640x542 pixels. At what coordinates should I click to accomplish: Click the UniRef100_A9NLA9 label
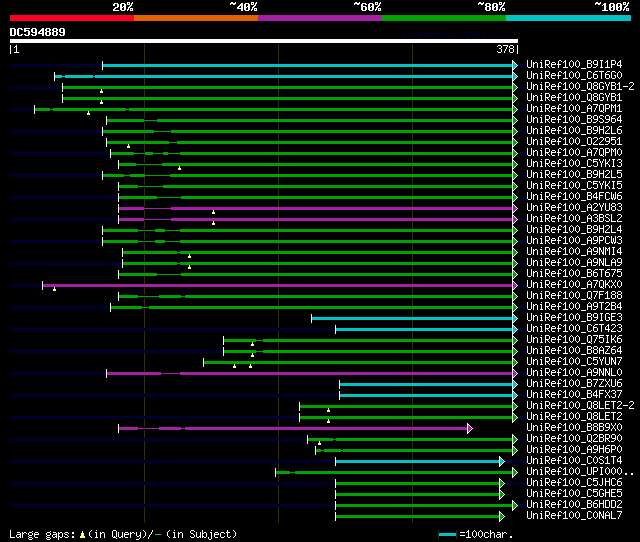coord(574,263)
